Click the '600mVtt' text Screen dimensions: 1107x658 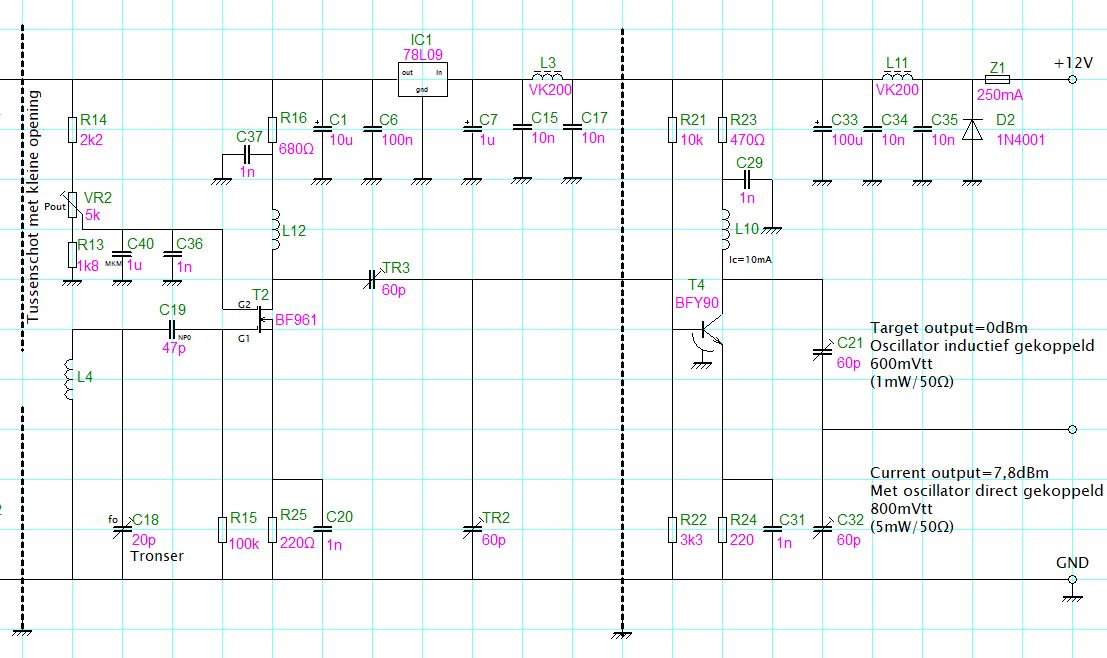(902, 364)
